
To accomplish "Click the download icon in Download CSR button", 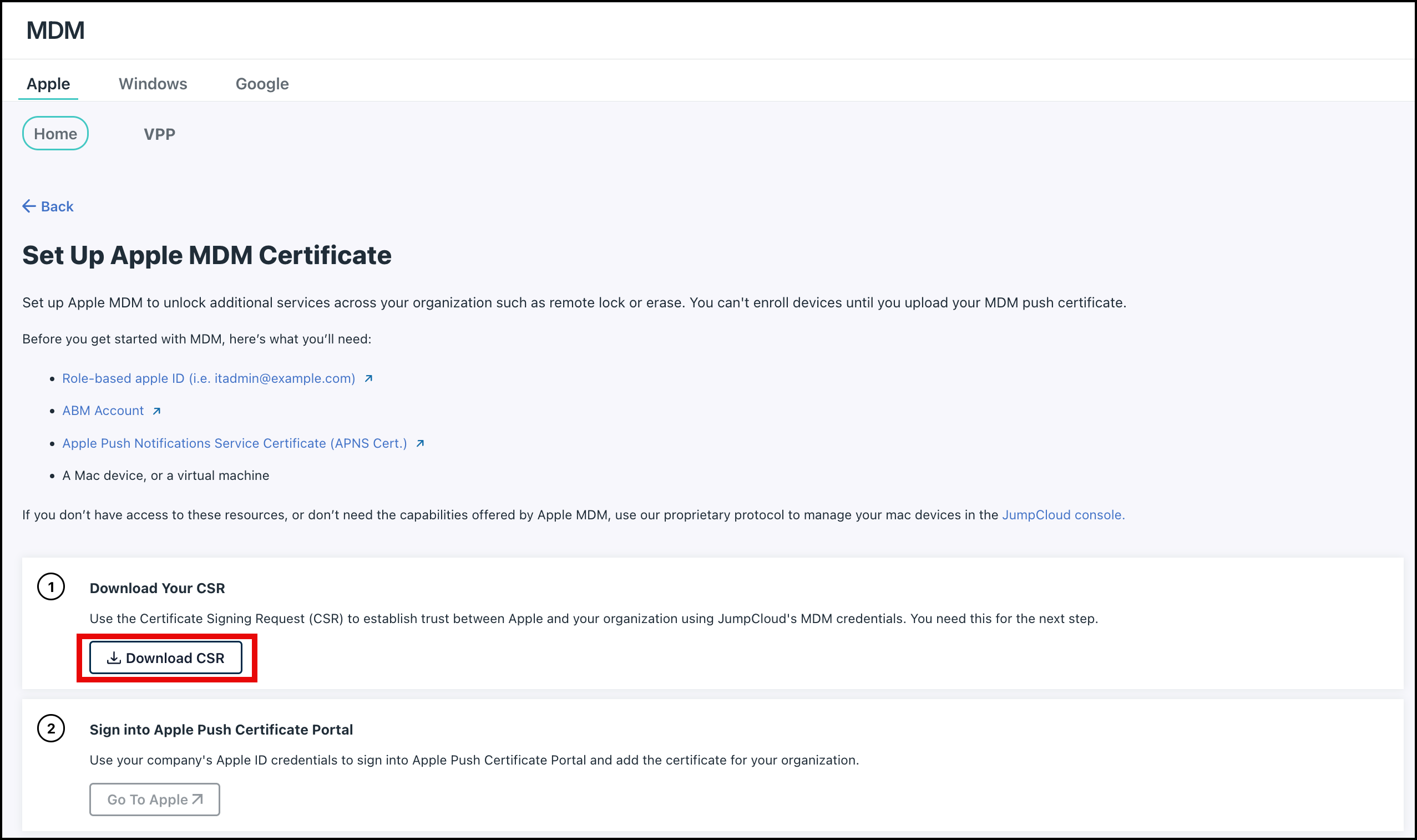I will [x=114, y=657].
